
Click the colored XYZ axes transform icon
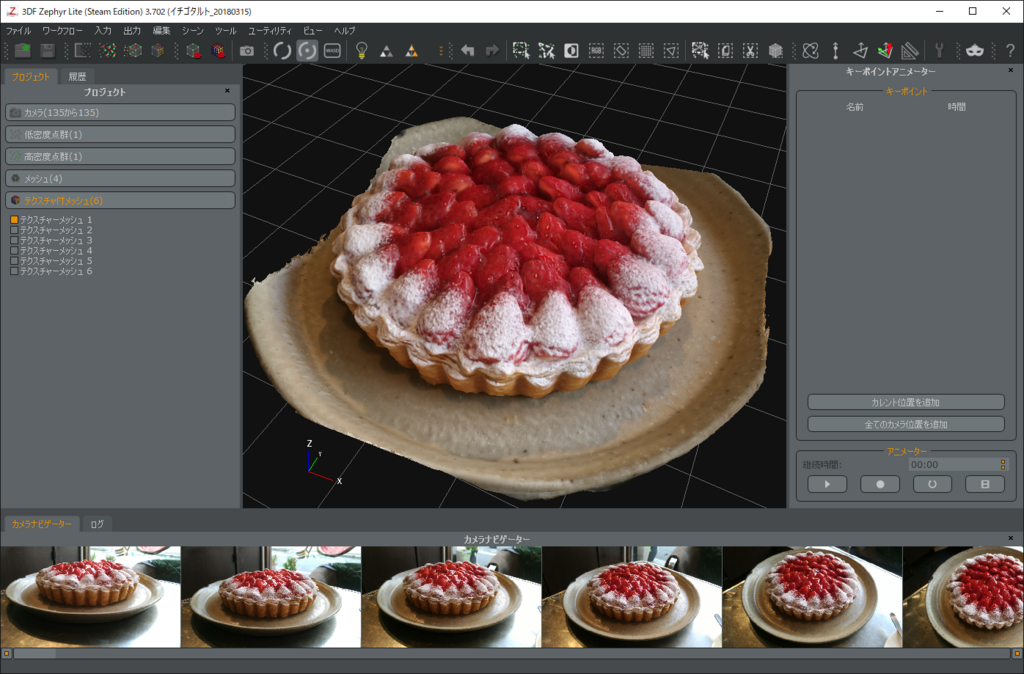(x=886, y=50)
